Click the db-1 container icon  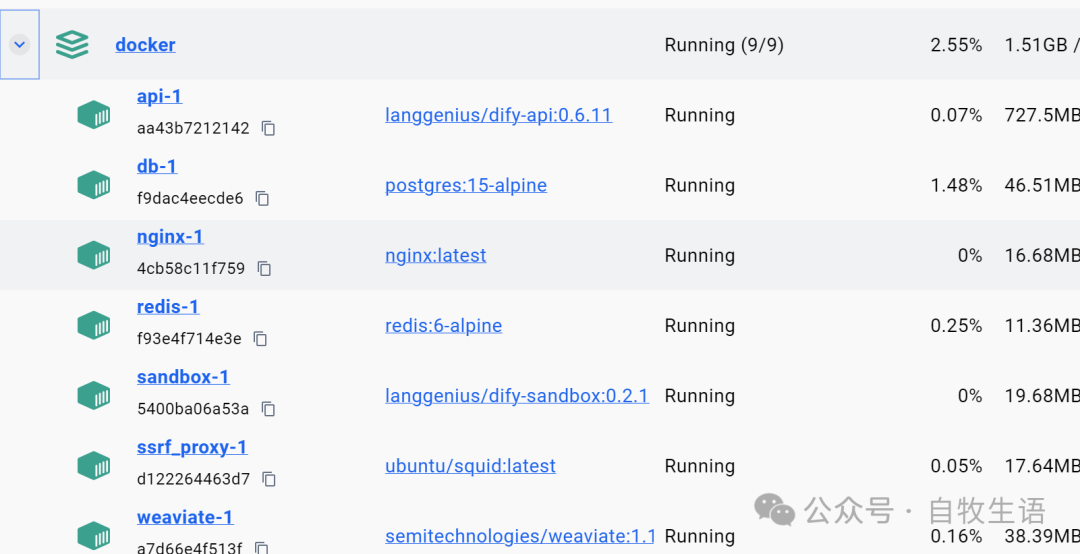click(x=94, y=185)
